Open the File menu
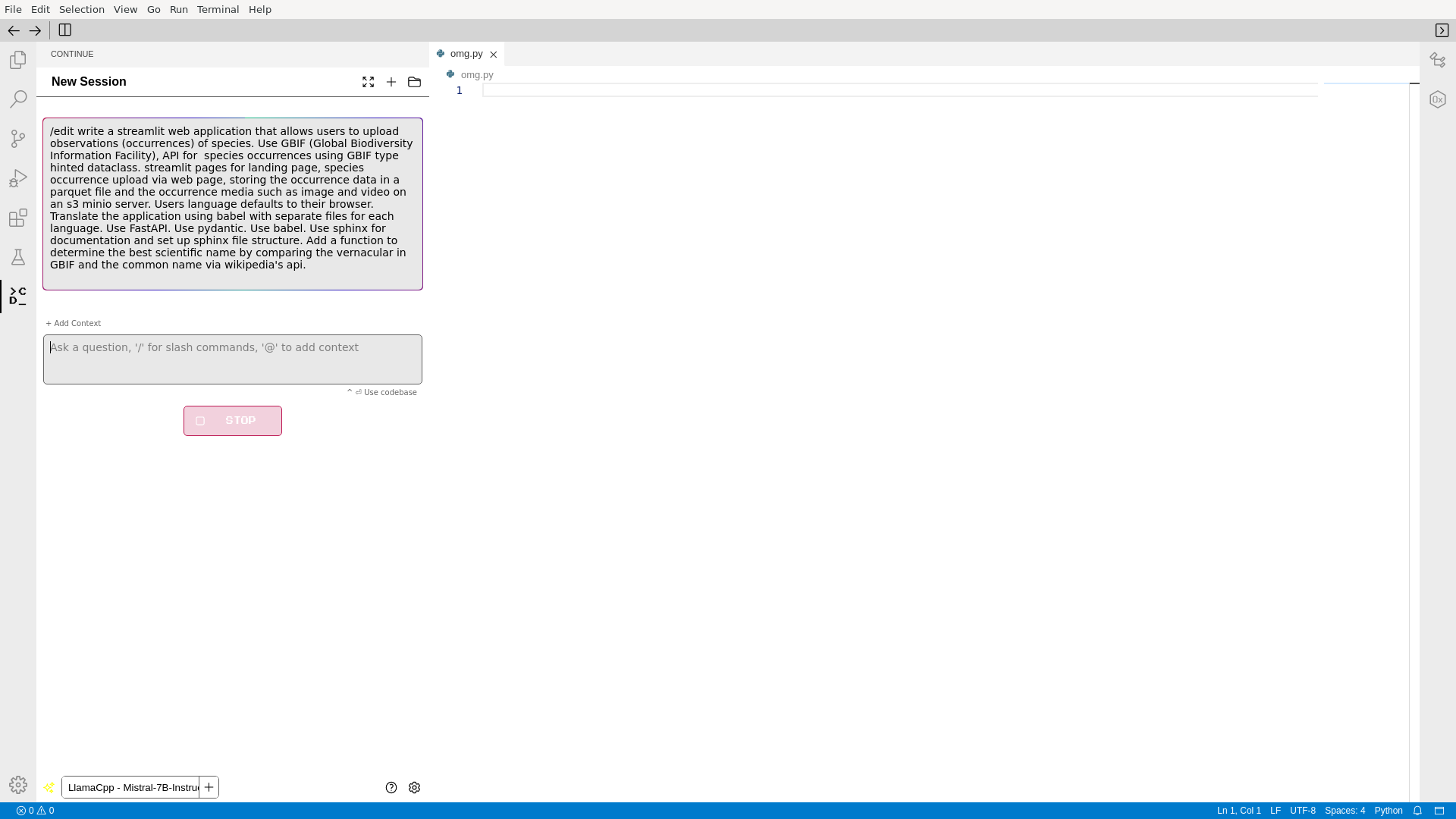This screenshot has height=819, width=1456. [13, 9]
